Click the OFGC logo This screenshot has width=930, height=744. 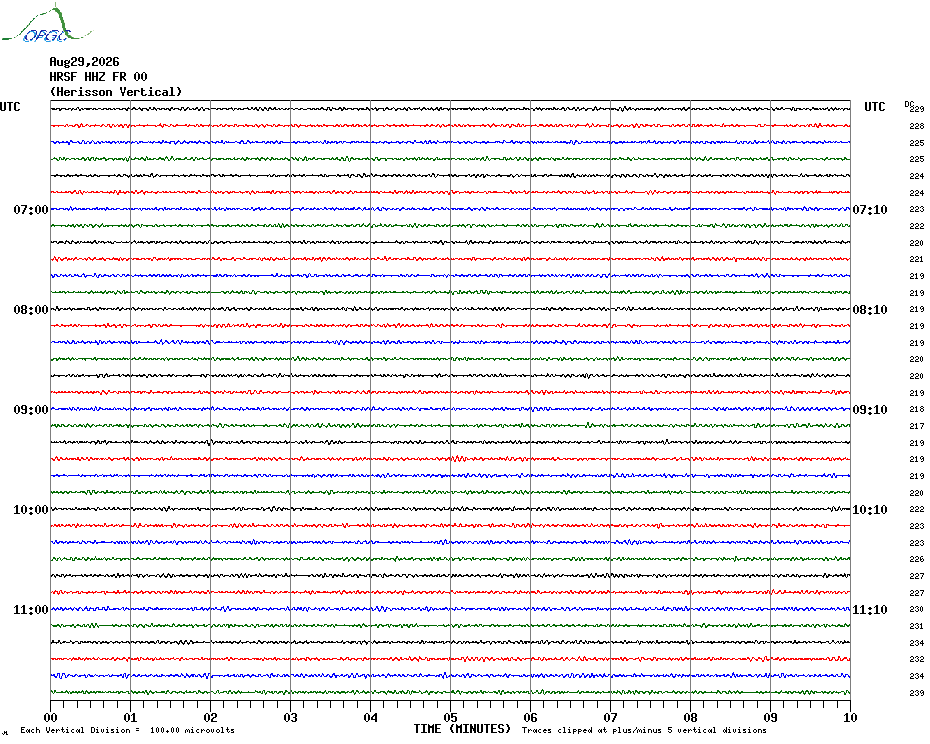(46, 24)
